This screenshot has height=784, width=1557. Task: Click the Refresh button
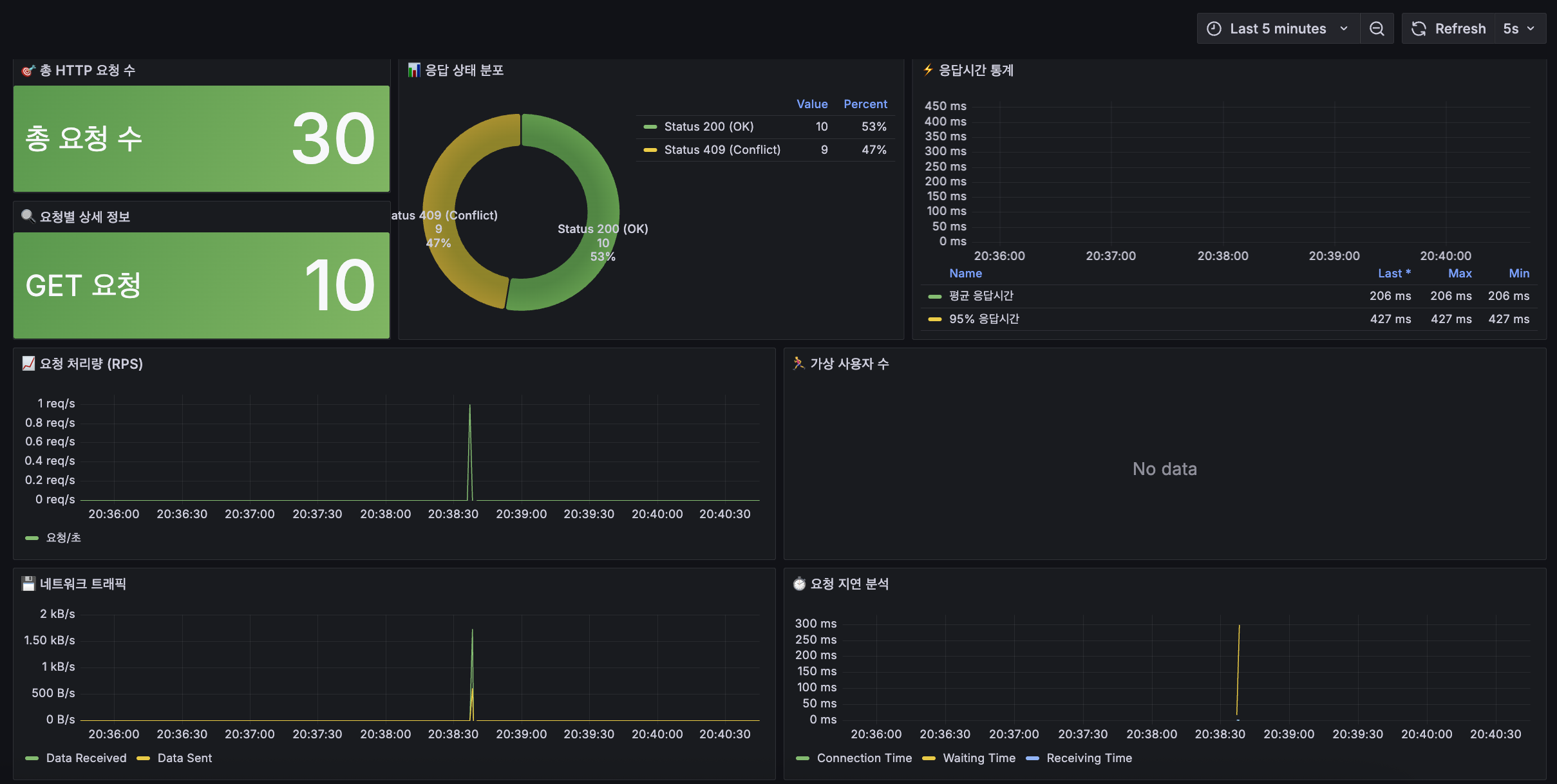[x=1460, y=29]
